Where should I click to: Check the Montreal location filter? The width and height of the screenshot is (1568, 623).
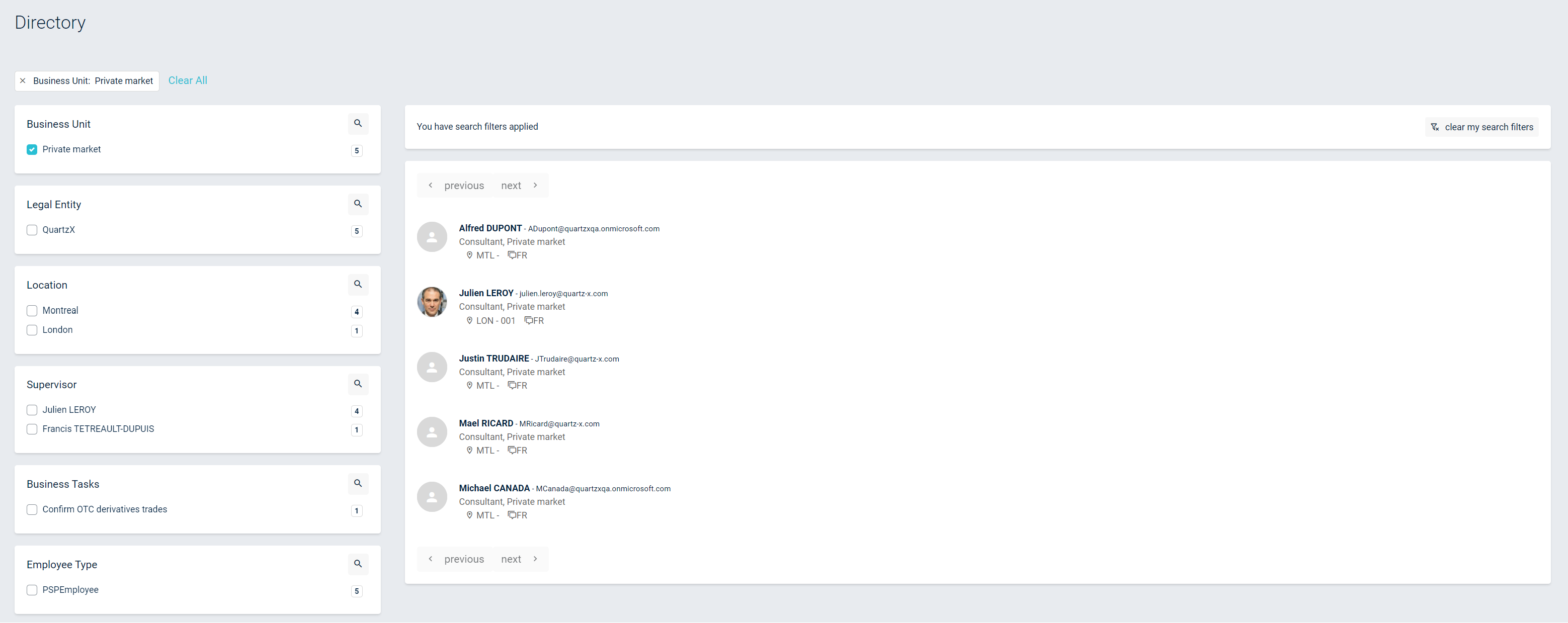pos(32,311)
